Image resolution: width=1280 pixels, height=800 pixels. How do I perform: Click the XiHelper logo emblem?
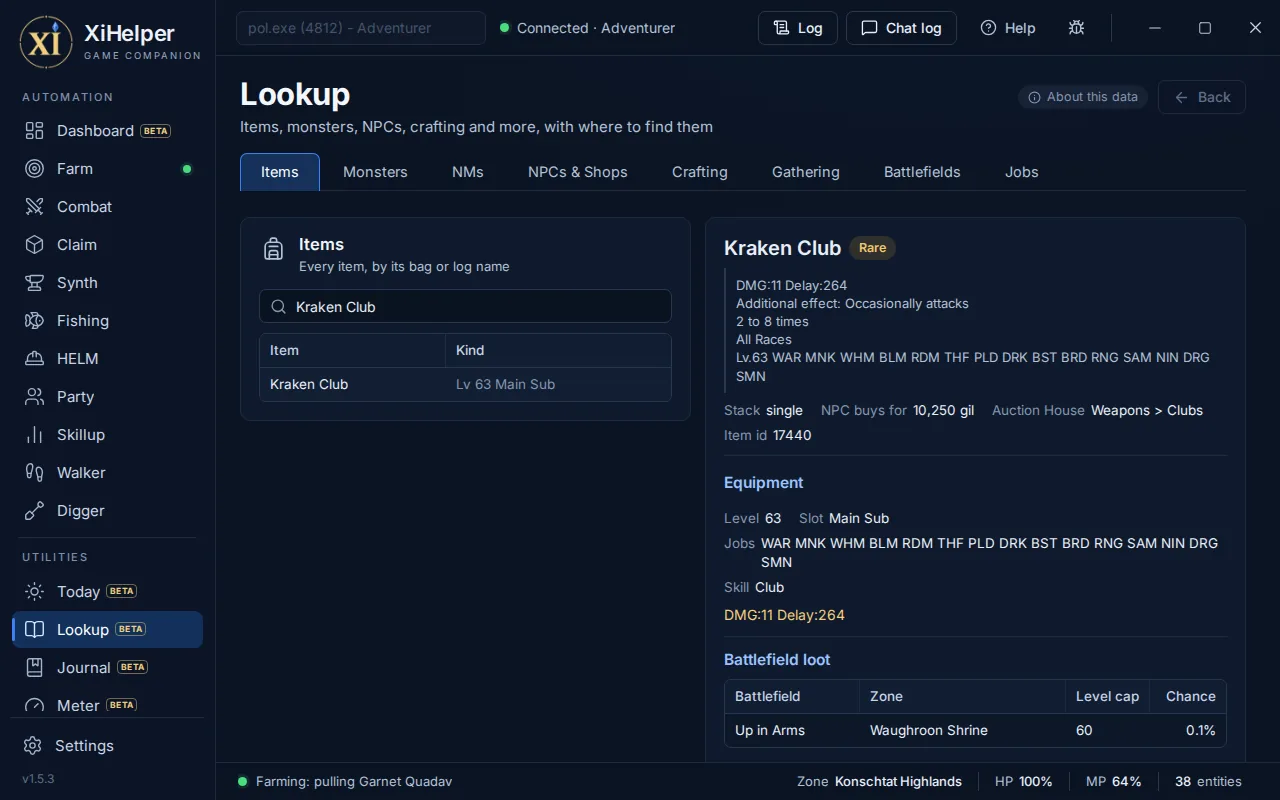pyautogui.click(x=46, y=42)
